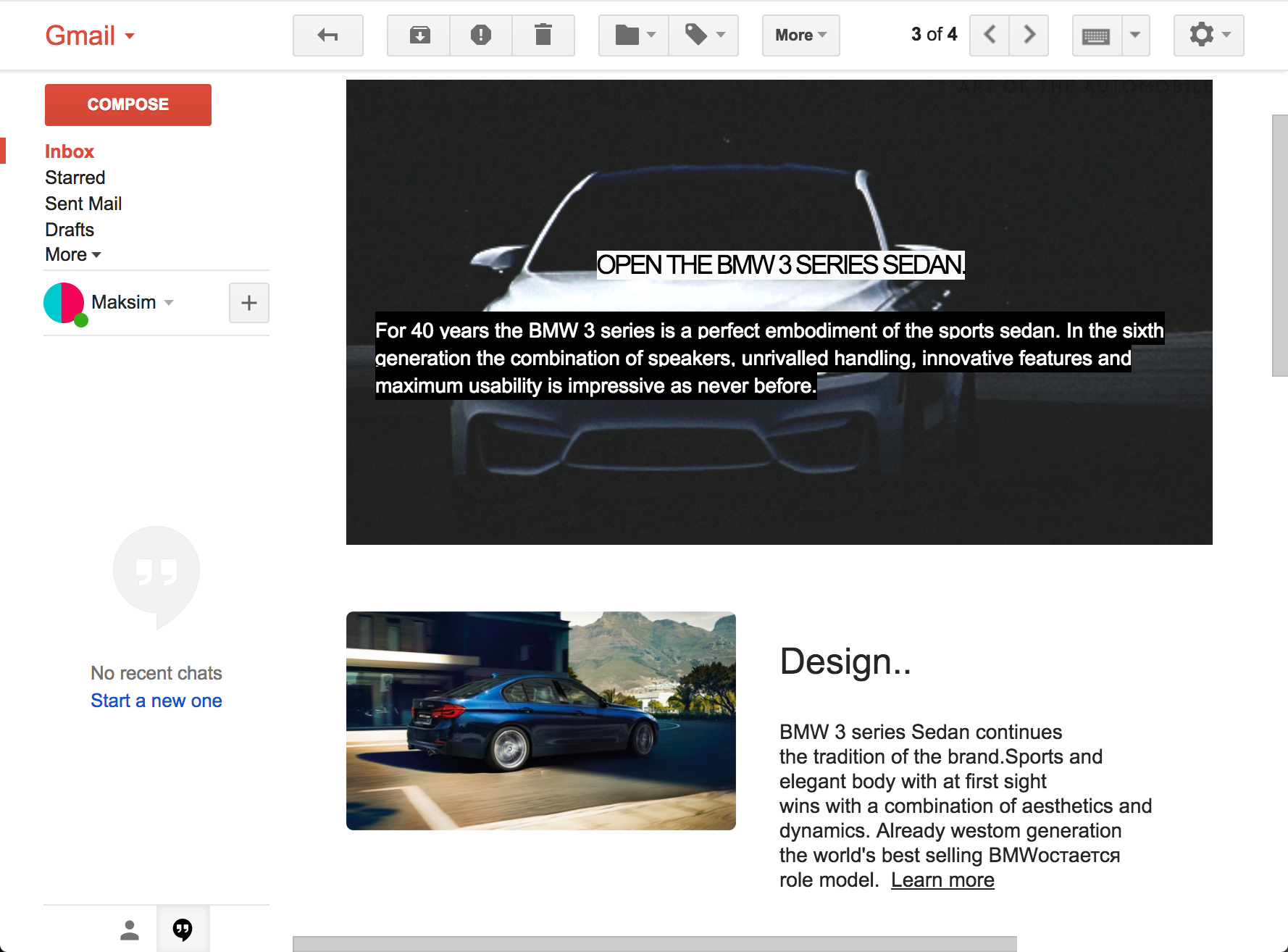Click the COMPOSE button
The image size is (1288, 952).
128,105
